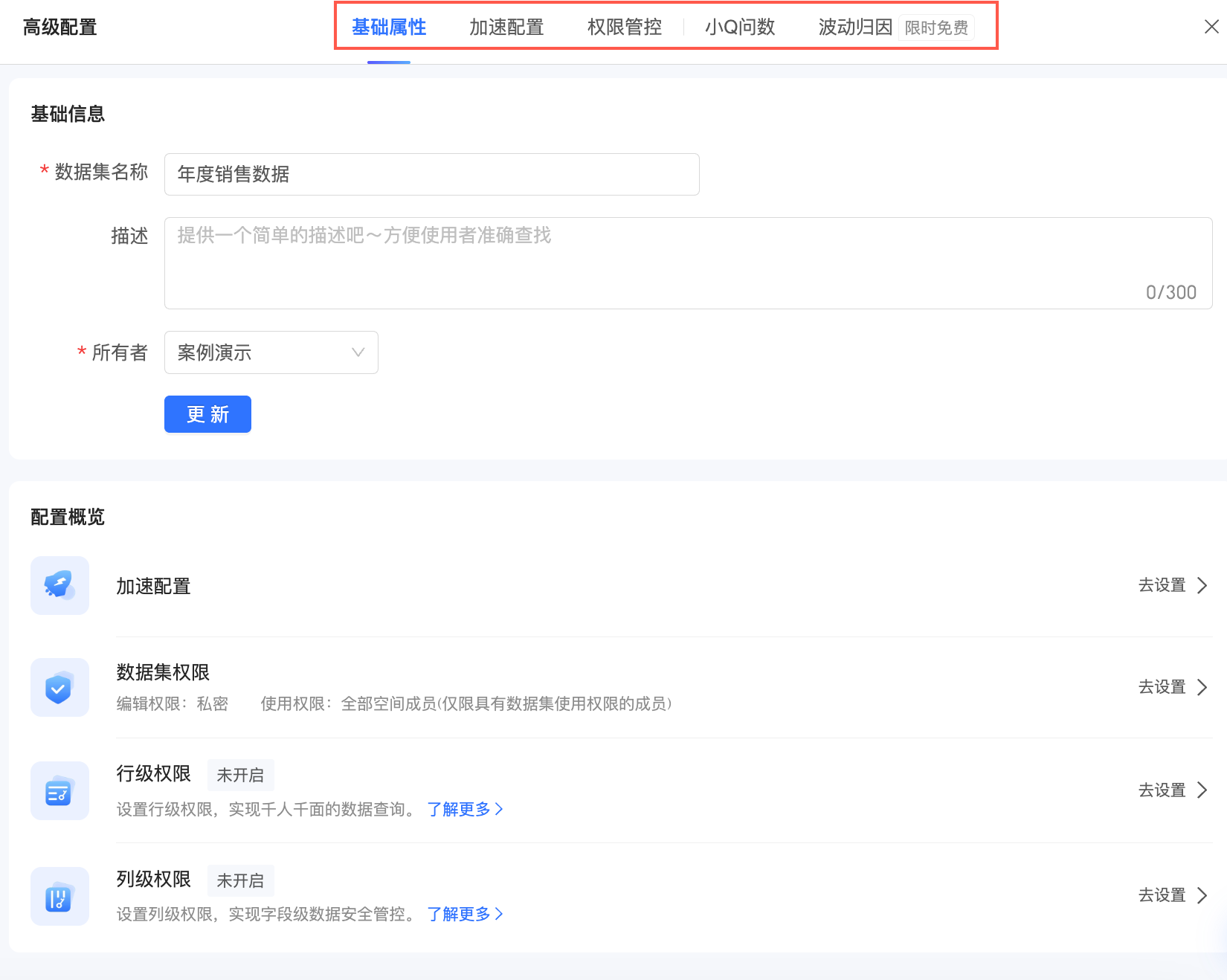Go to settings for 列级权限
Screen dimensions: 1227x980
click(1173, 895)
